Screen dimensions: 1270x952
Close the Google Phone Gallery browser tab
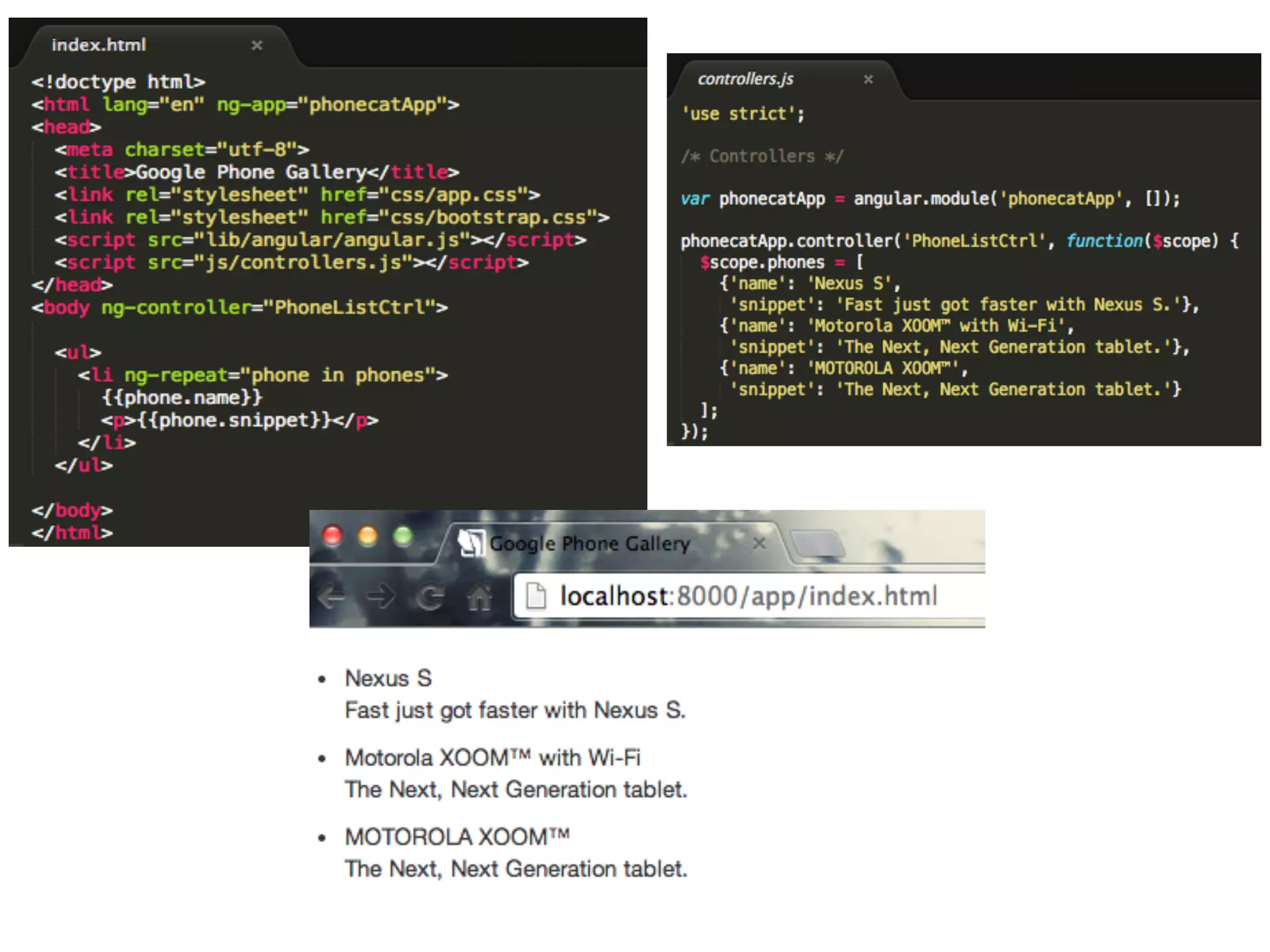tap(759, 544)
